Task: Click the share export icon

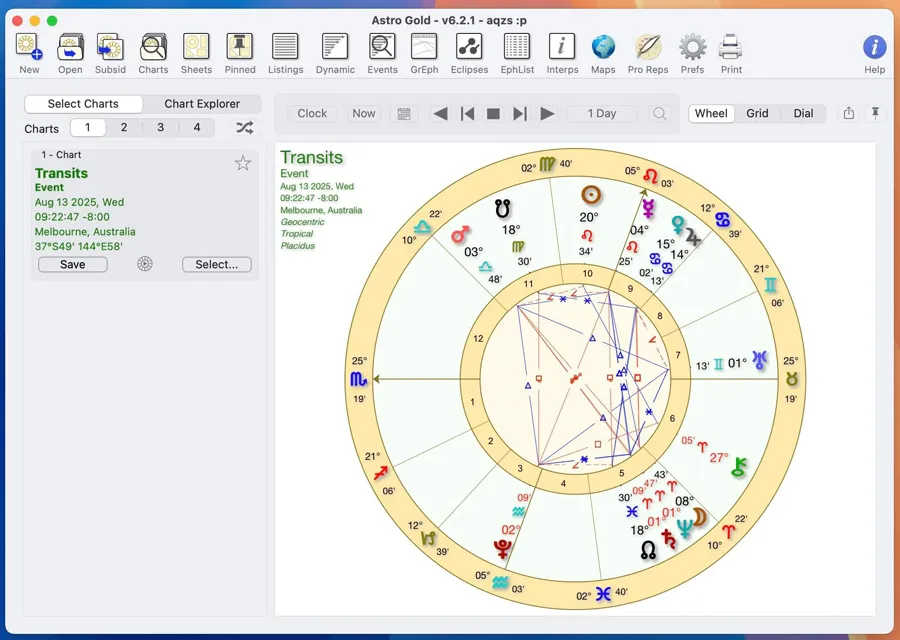Action: click(848, 113)
